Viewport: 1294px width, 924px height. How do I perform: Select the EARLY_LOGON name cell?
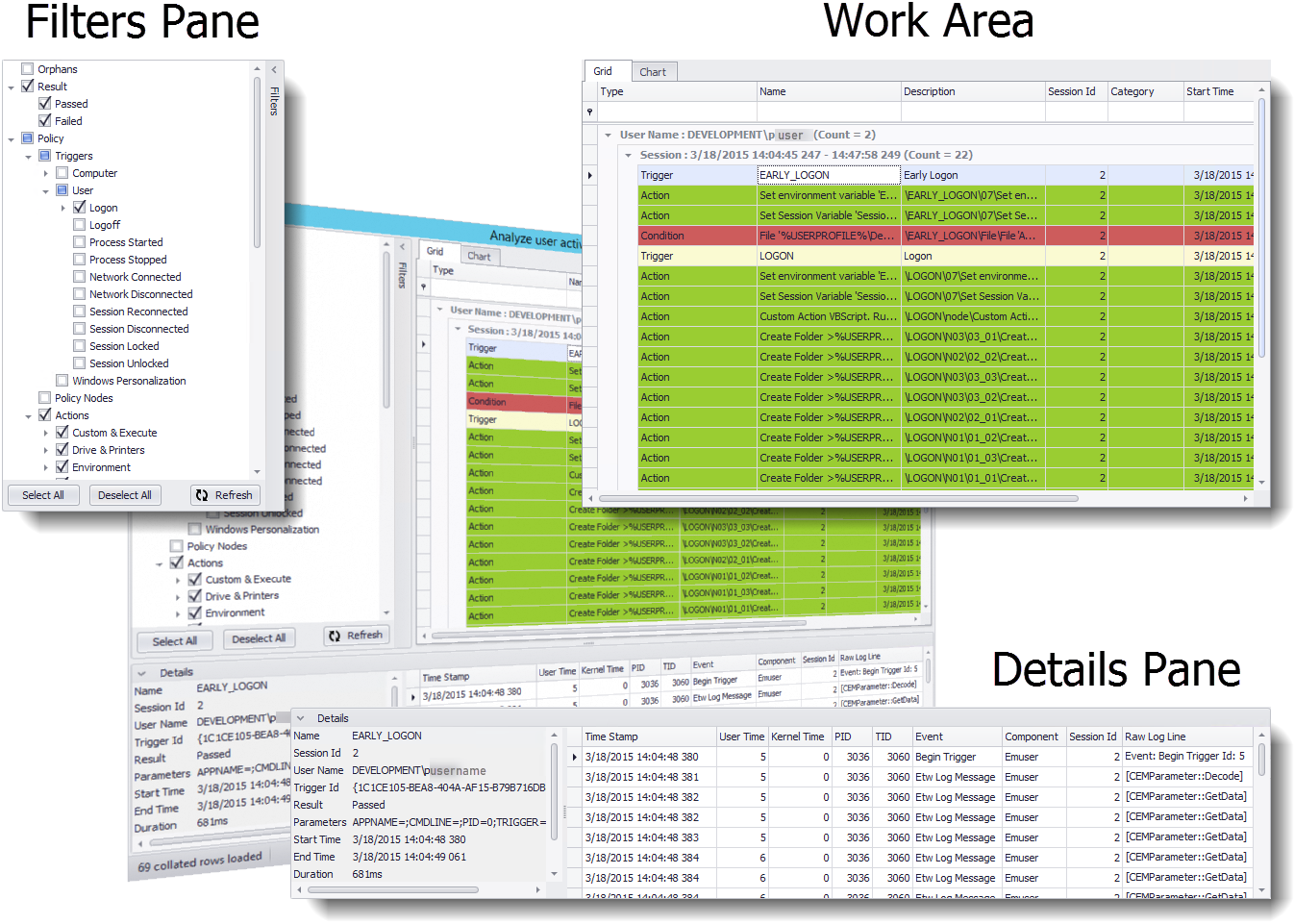[829, 175]
